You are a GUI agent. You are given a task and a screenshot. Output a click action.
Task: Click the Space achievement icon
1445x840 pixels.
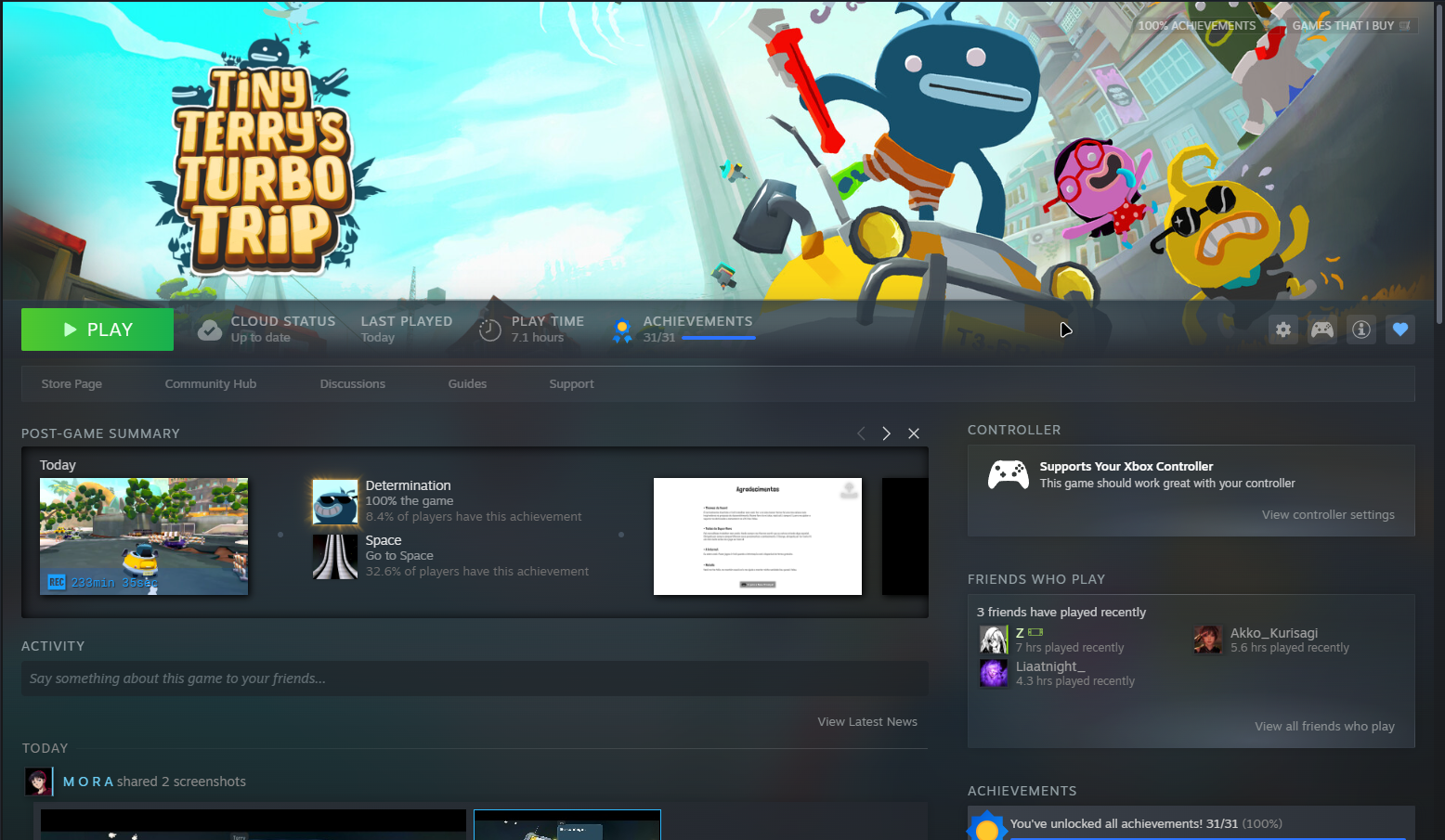point(335,556)
